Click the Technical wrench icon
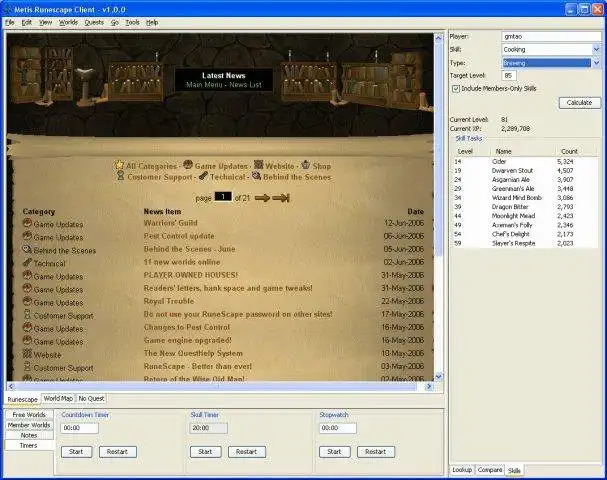607x480 pixels. pyautogui.click(x=203, y=176)
